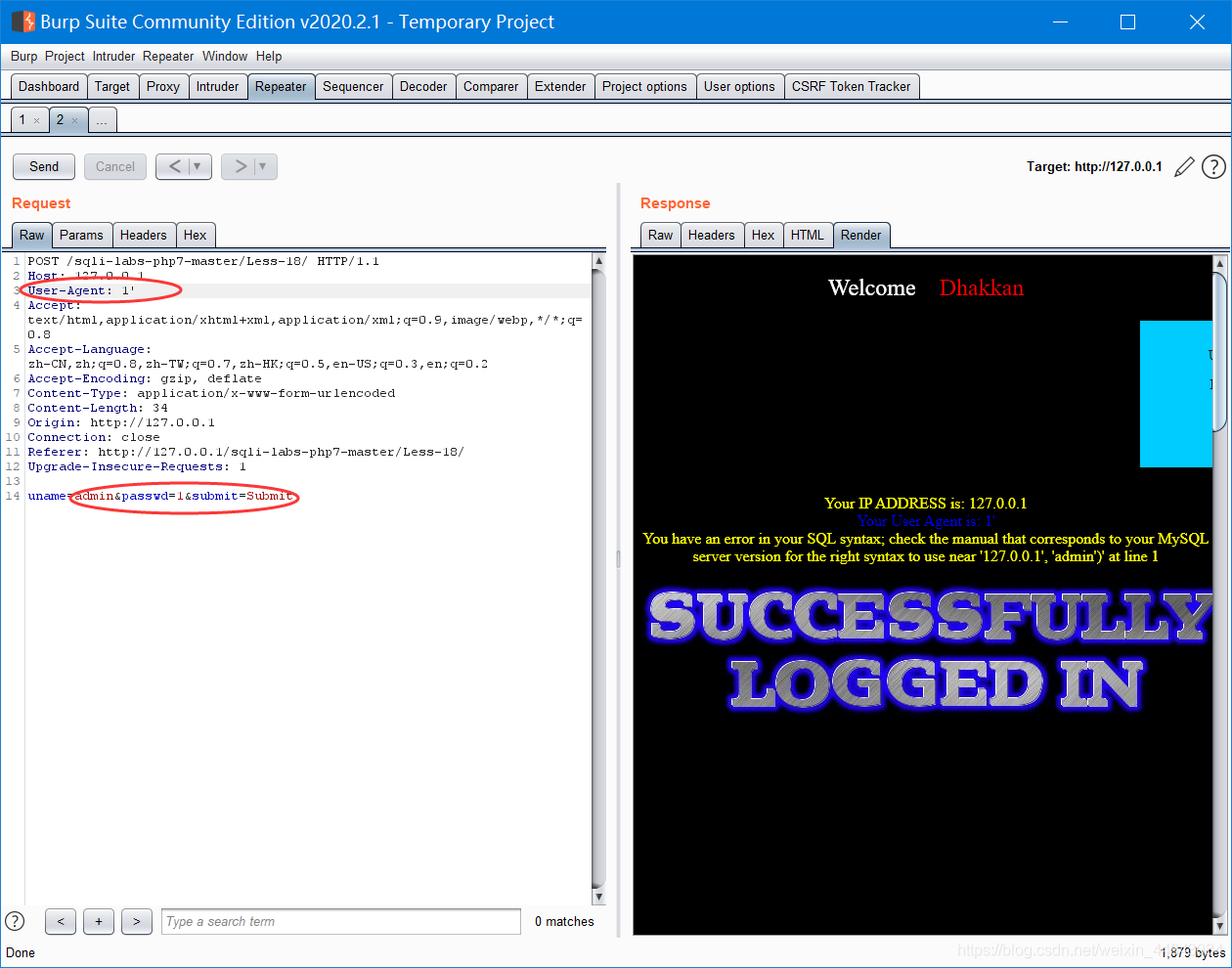Open the User options tab
The image size is (1232, 968).
[739, 86]
